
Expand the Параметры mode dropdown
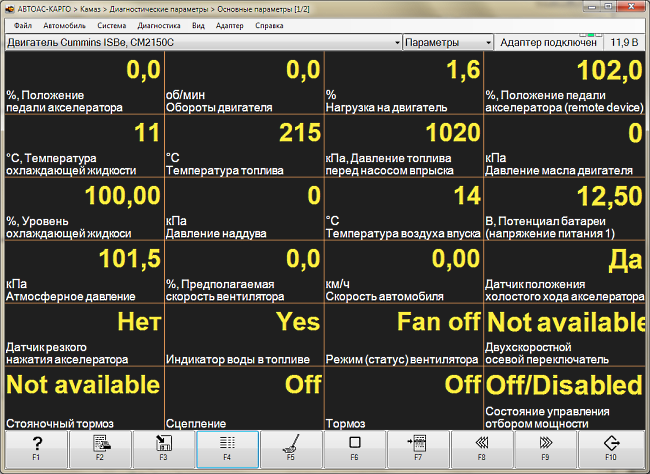coord(448,43)
